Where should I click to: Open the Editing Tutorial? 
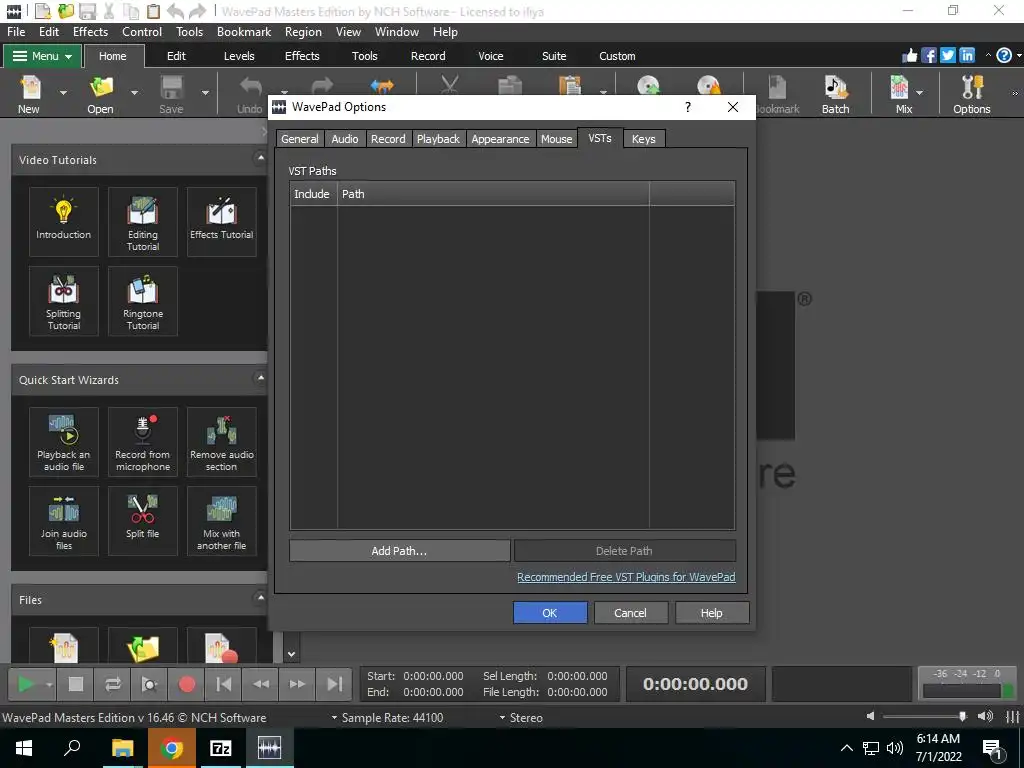click(x=142, y=221)
